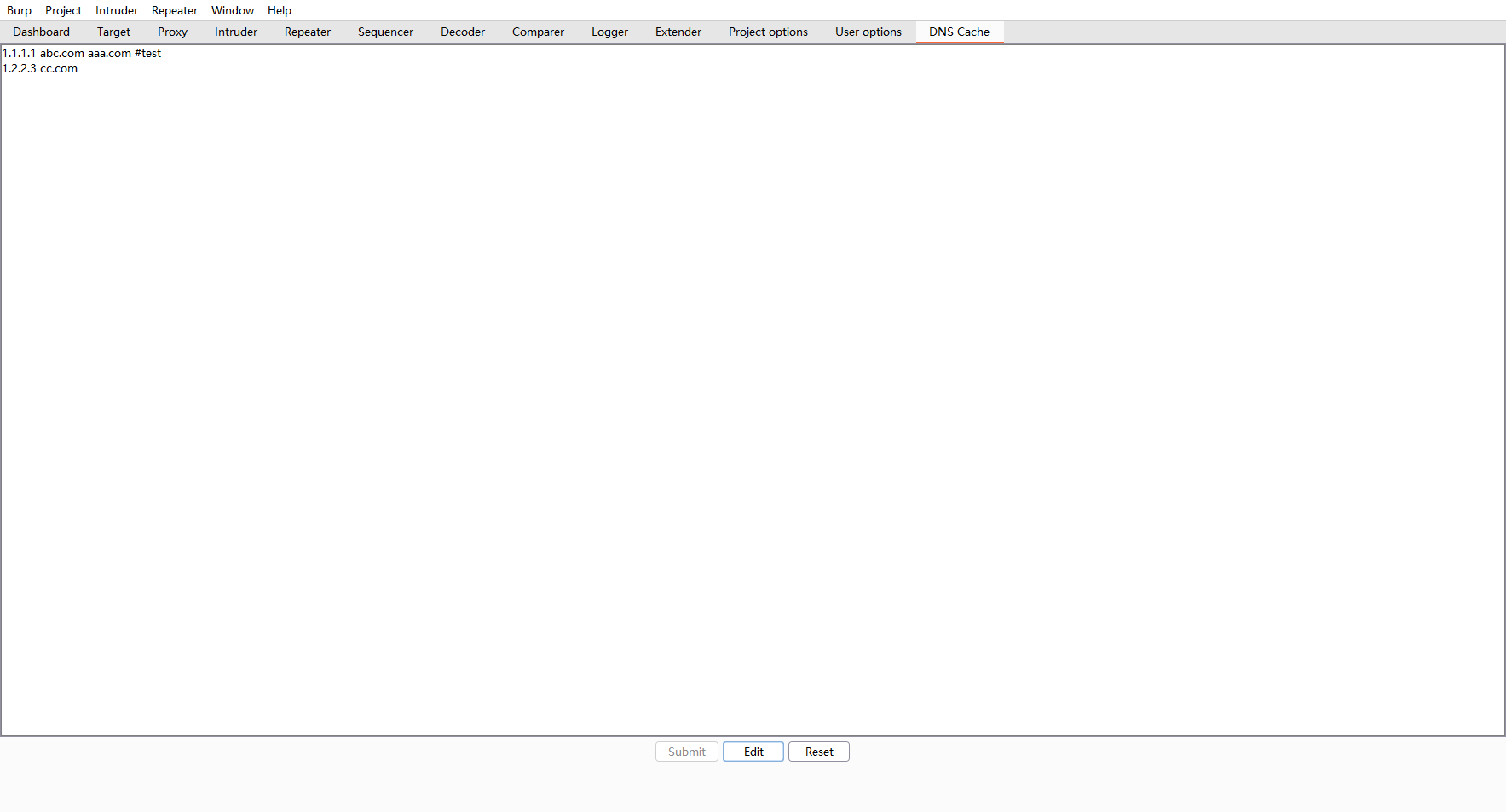The height and width of the screenshot is (812, 1506).
Task: Open the Project options tab
Action: [768, 32]
